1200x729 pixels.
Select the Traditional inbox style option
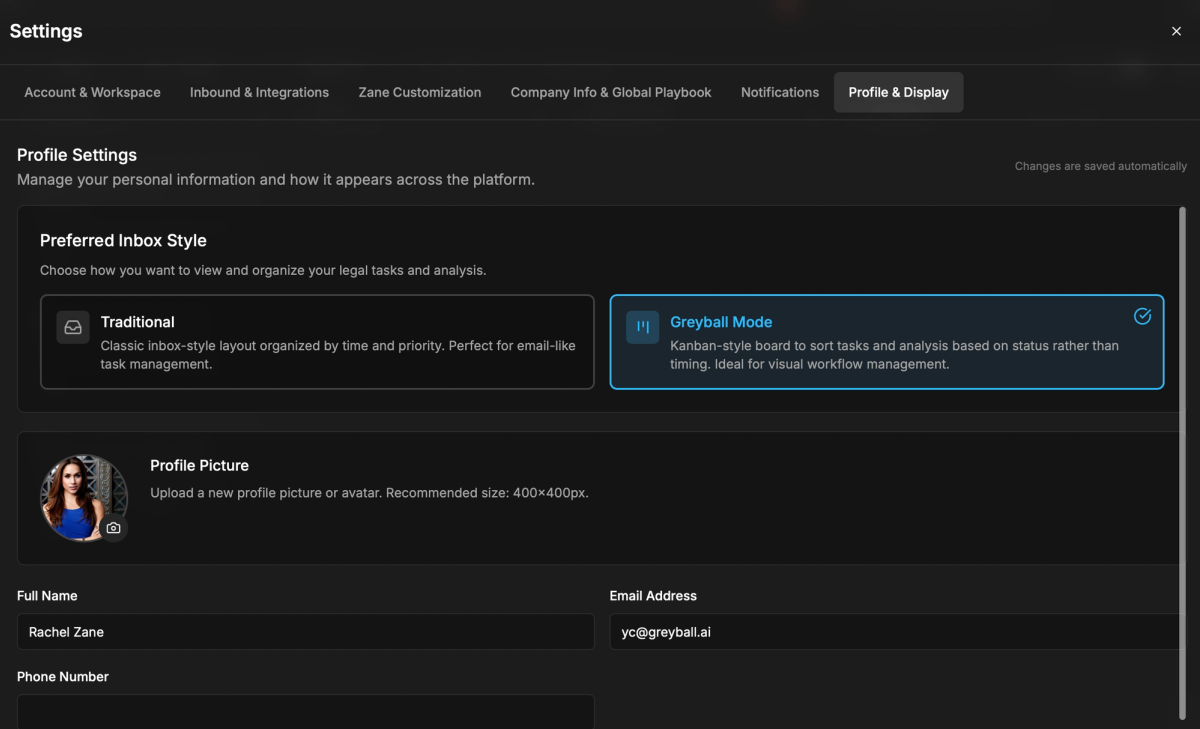[317, 341]
